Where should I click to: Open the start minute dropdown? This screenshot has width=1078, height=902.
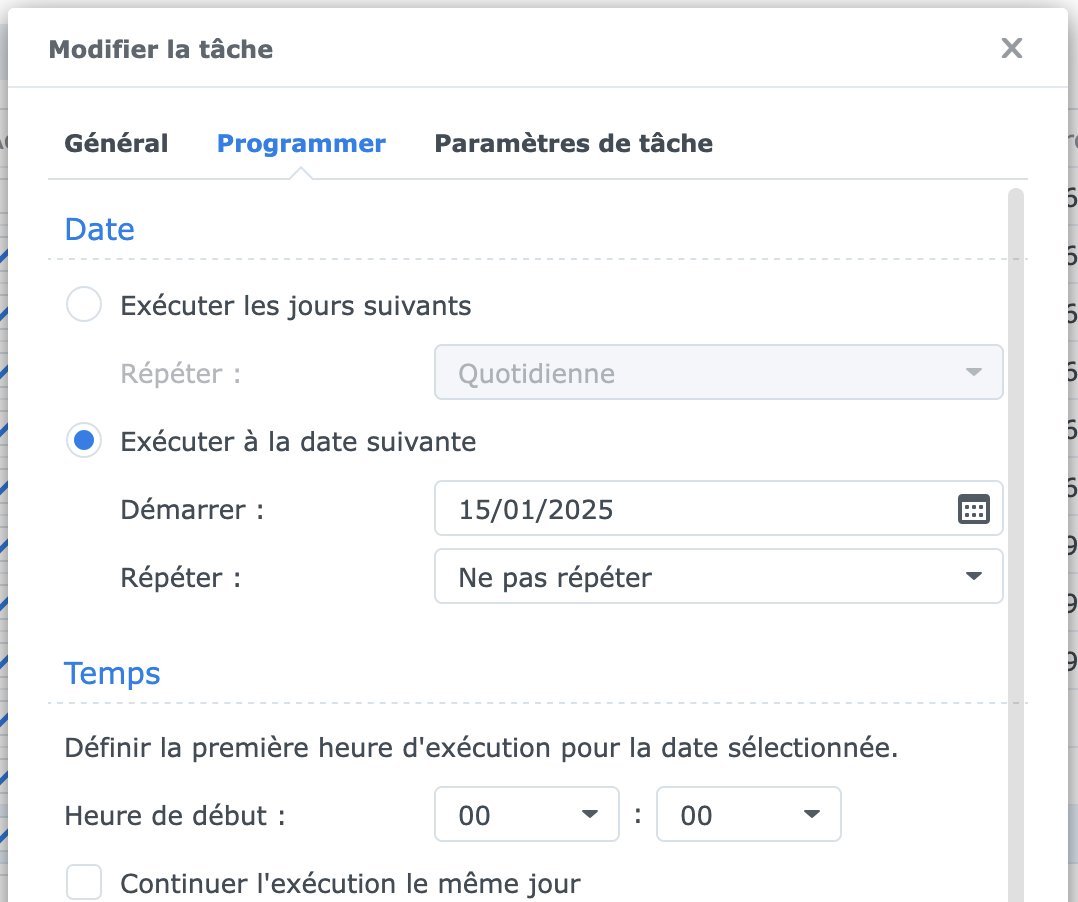point(748,816)
